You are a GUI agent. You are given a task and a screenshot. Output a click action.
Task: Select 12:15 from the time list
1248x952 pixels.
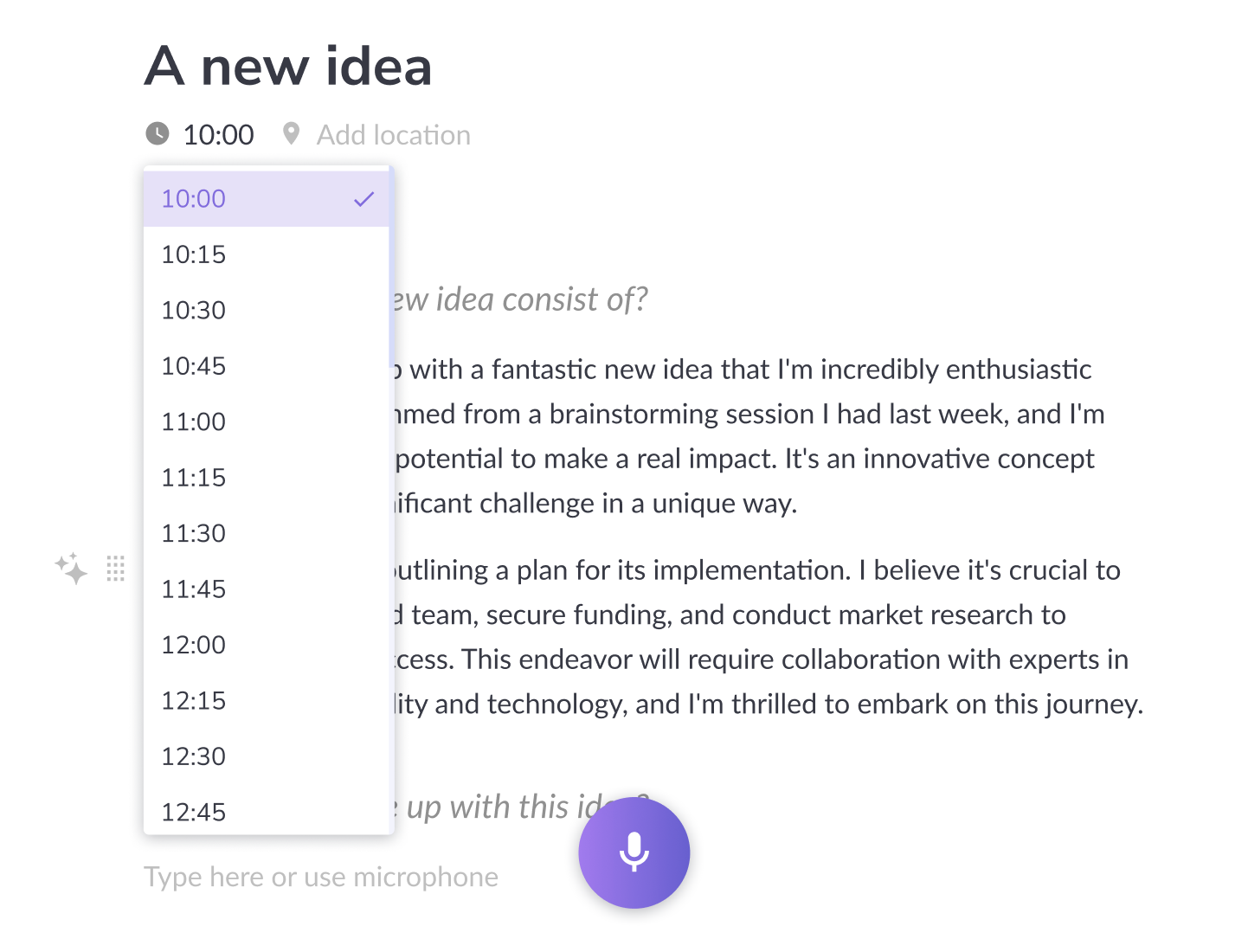[194, 701]
